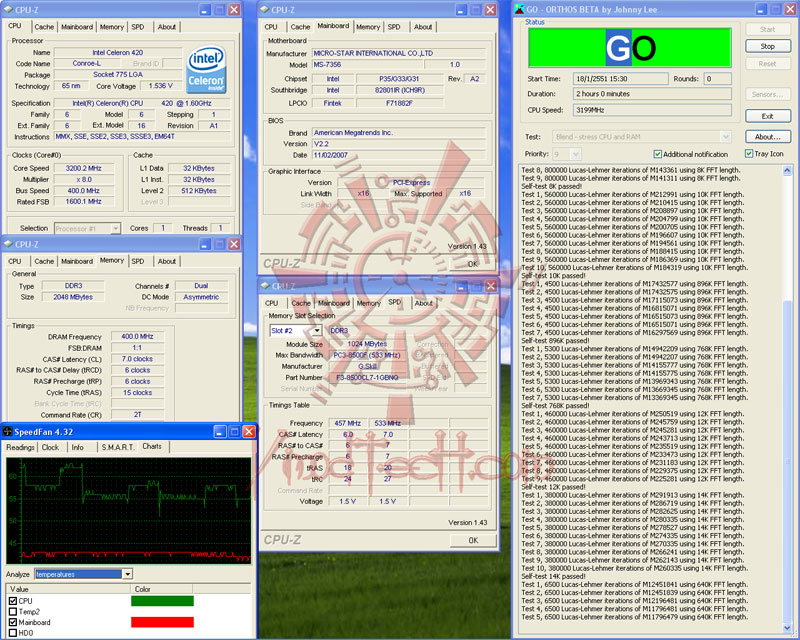Click the DRAM Frequency value 400.0 MHz
This screenshot has height=640, width=800.
137,336
